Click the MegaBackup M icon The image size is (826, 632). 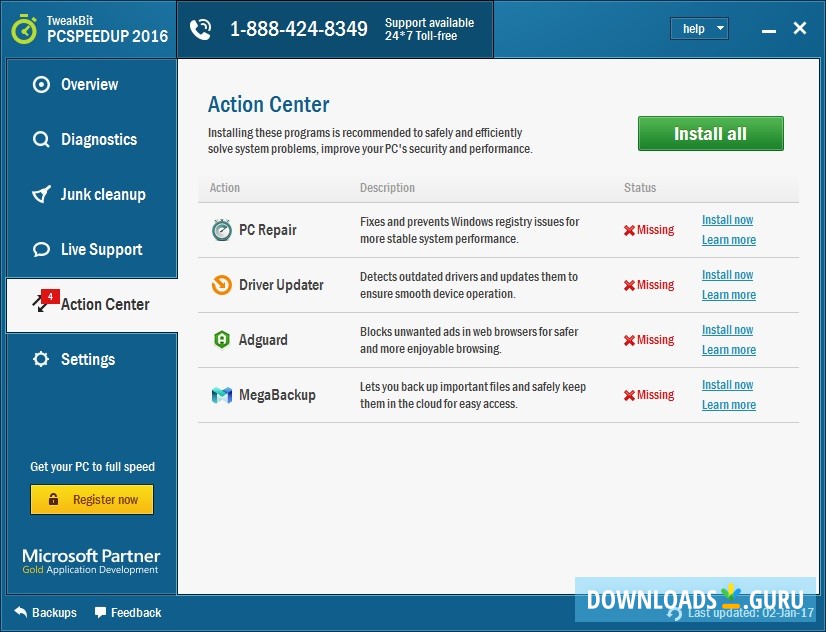[x=222, y=395]
